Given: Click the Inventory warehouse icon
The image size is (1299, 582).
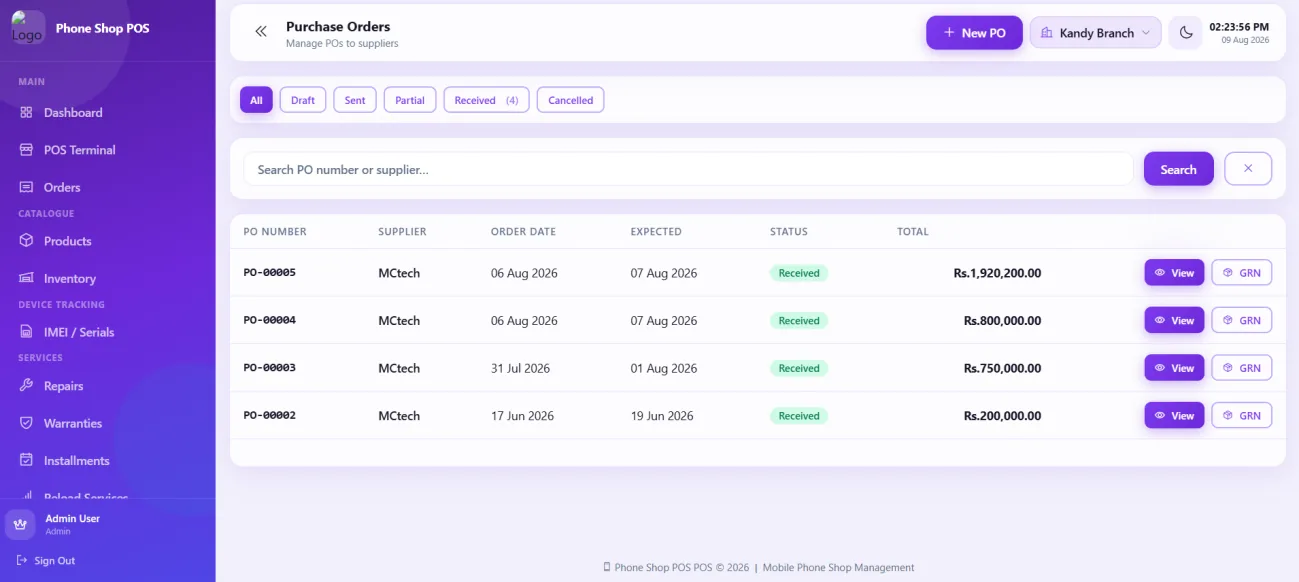Looking at the screenshot, I should tap(26, 278).
